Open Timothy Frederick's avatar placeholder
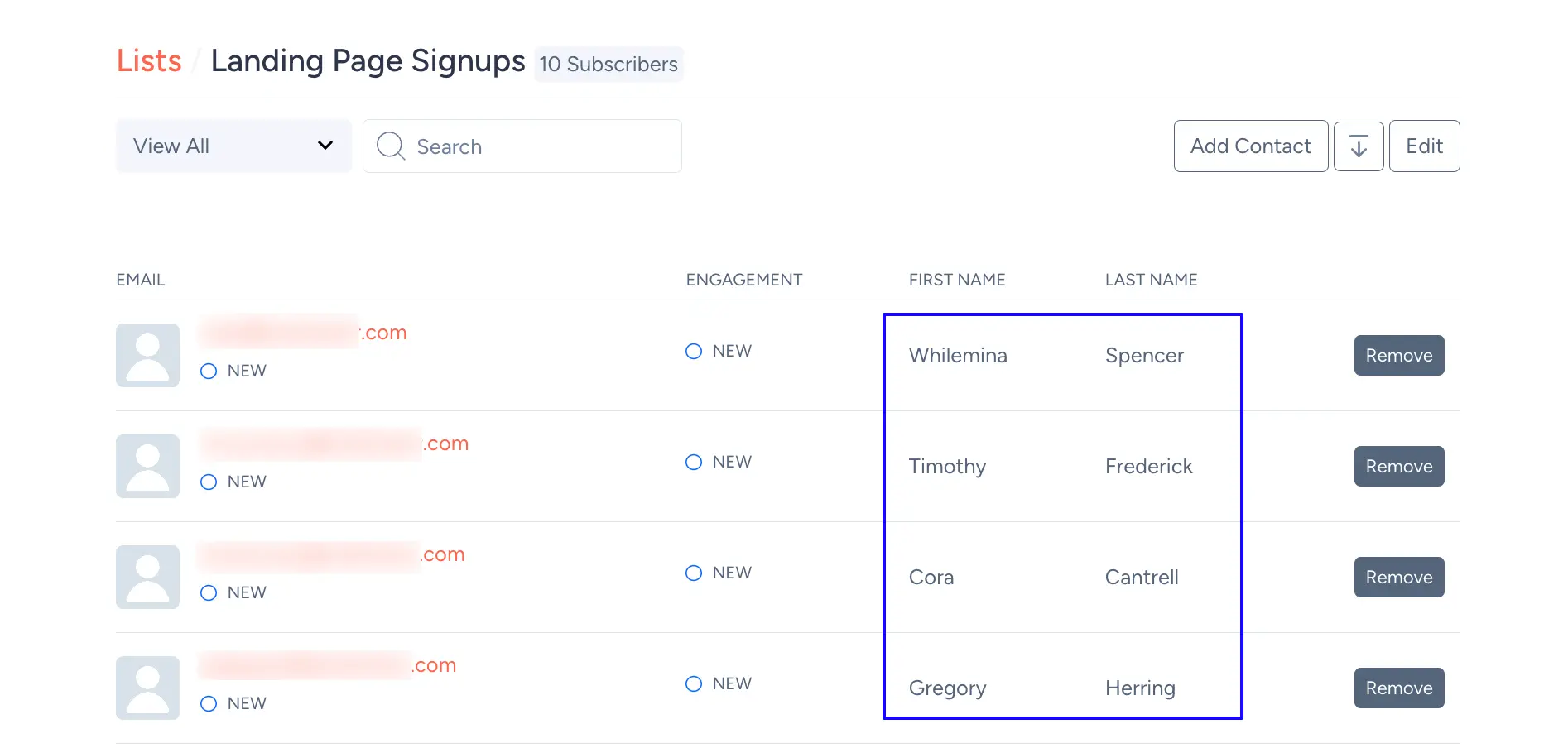Image resolution: width=1568 pixels, height=748 pixels. pyautogui.click(x=147, y=467)
